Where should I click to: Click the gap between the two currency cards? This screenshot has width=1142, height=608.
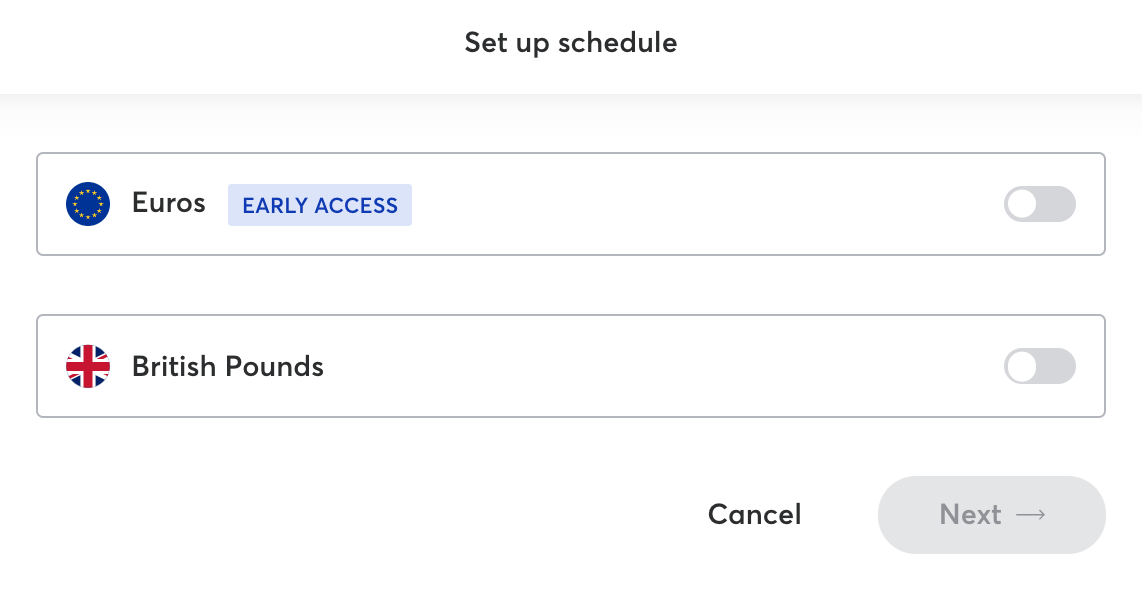(x=571, y=285)
